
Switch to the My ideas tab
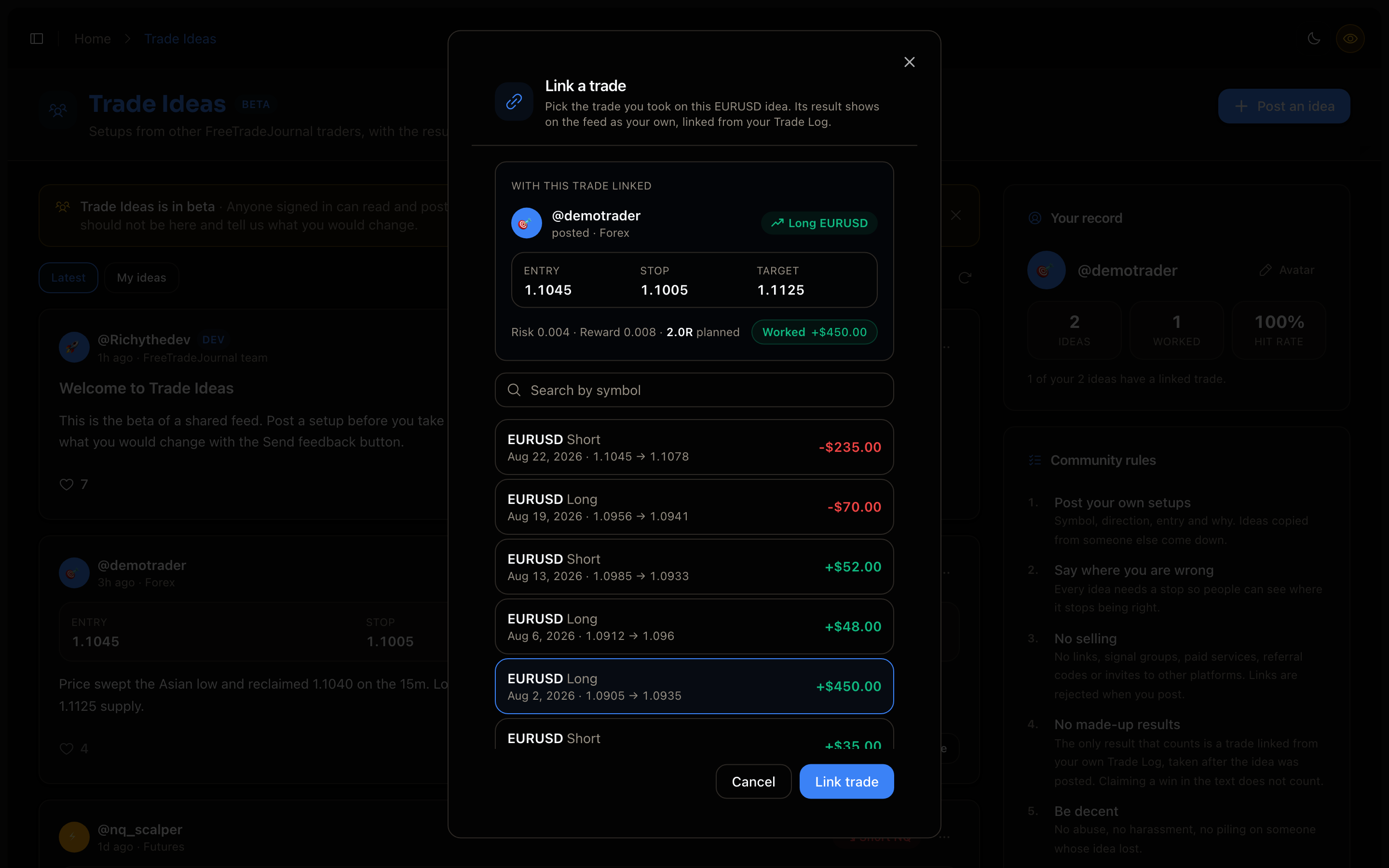[x=141, y=278]
